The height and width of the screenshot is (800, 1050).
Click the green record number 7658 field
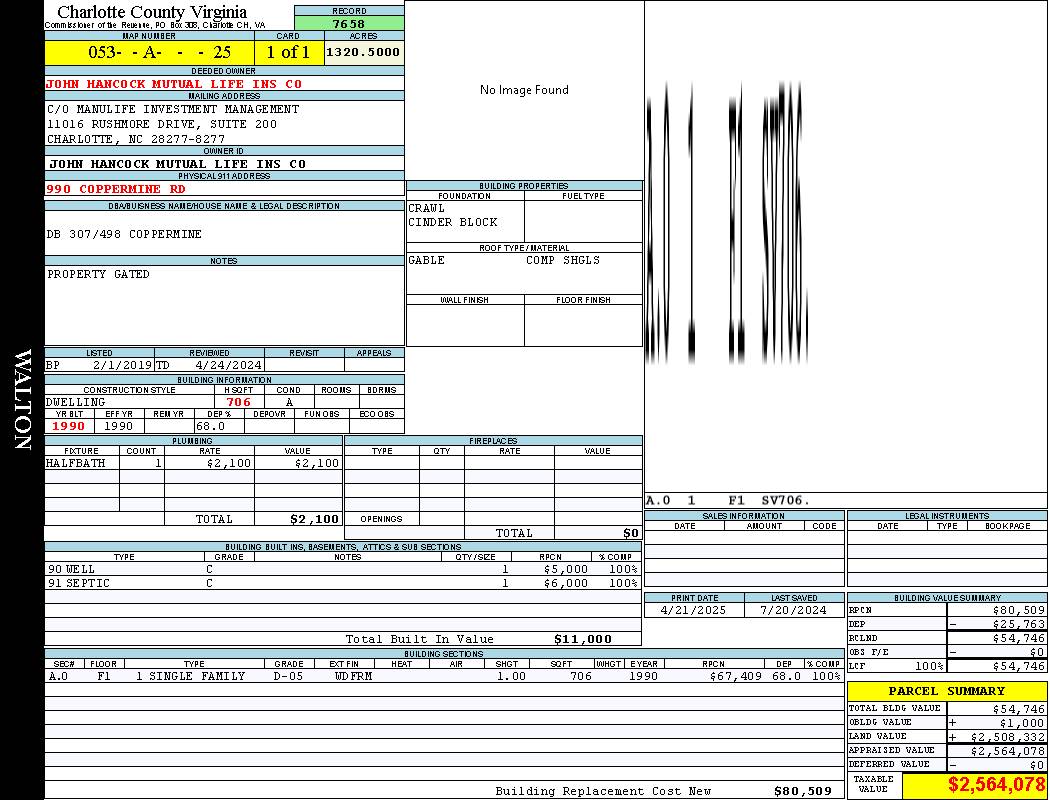click(349, 23)
